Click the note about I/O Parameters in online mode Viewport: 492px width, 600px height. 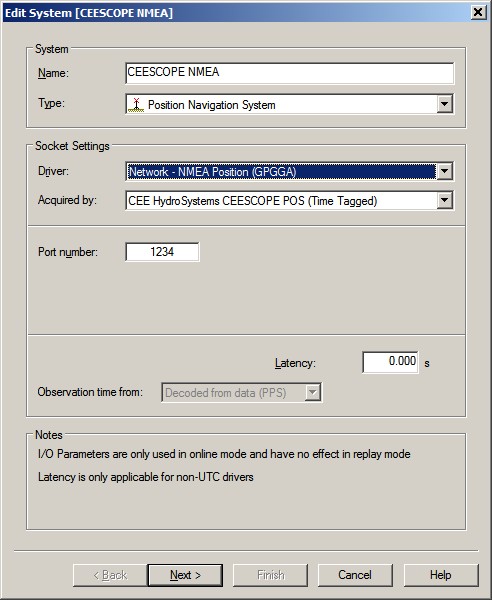pos(224,454)
